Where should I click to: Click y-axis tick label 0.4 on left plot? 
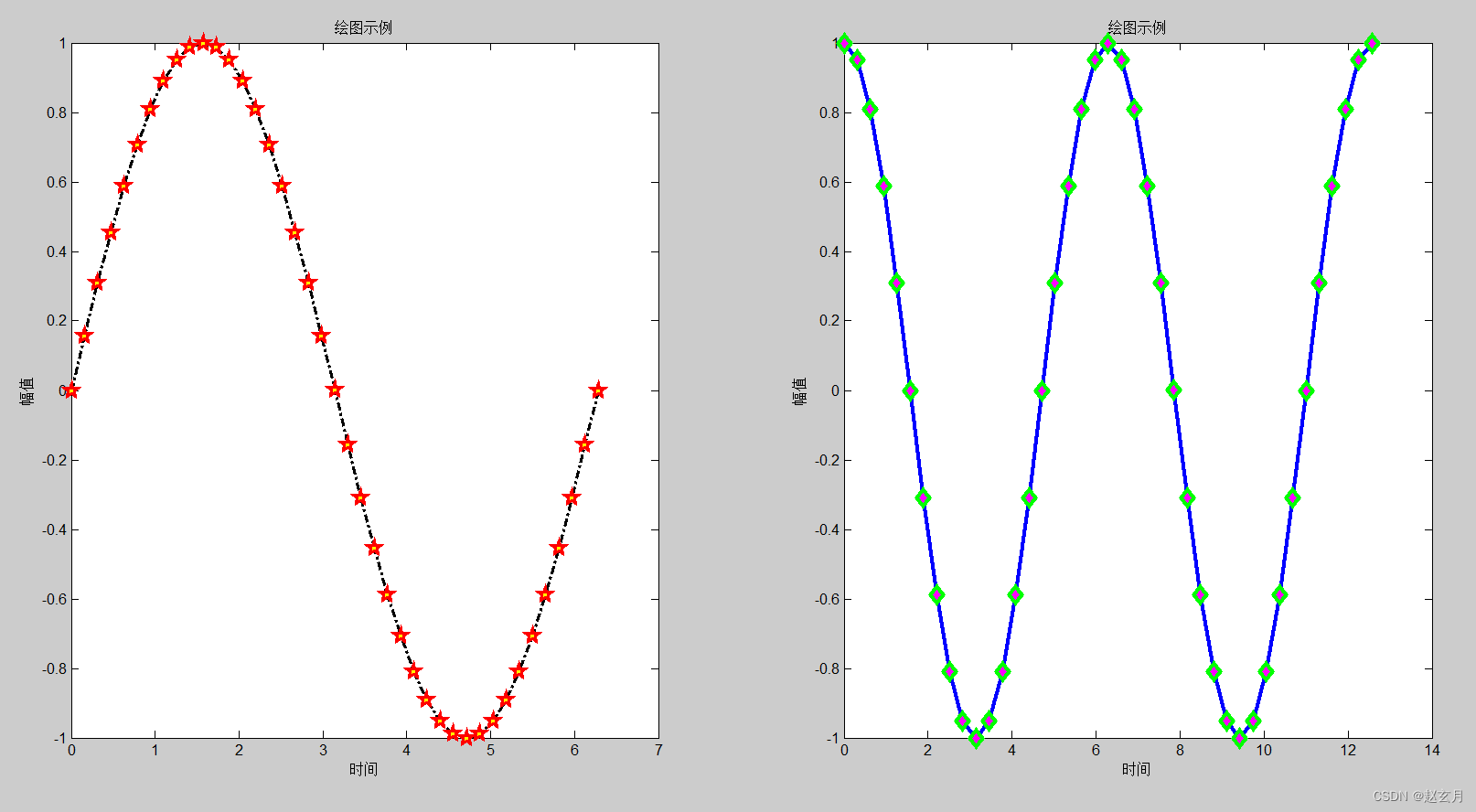[57, 251]
